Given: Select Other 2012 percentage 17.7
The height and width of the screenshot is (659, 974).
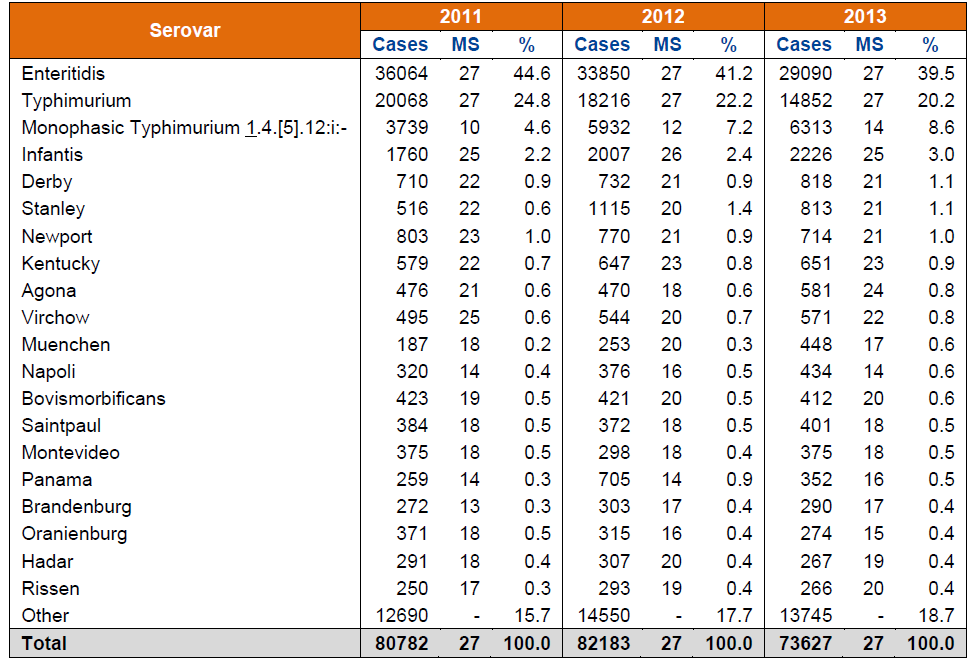Looking at the screenshot, I should [734, 616].
